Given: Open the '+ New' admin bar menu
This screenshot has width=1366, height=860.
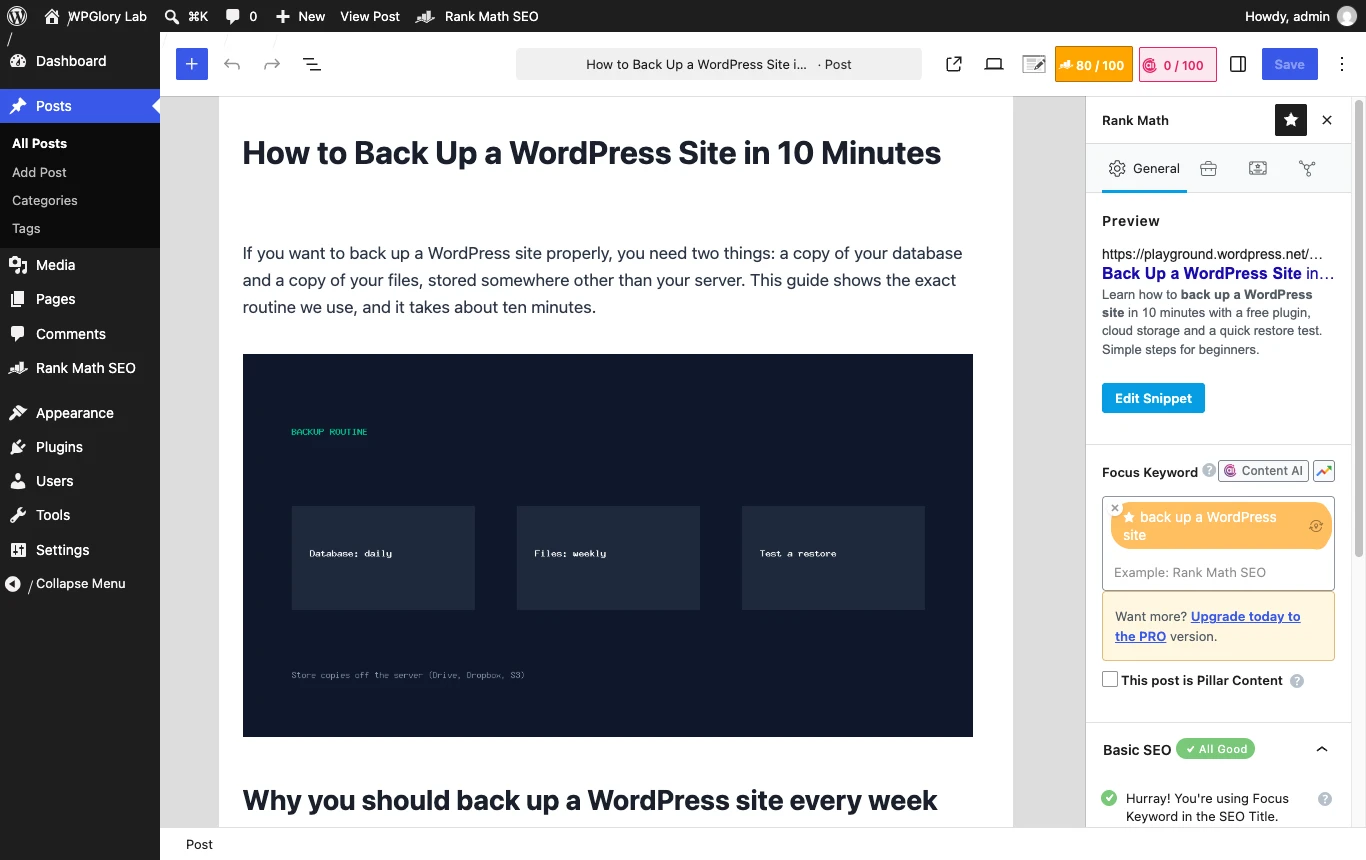Looking at the screenshot, I should tap(300, 16).
